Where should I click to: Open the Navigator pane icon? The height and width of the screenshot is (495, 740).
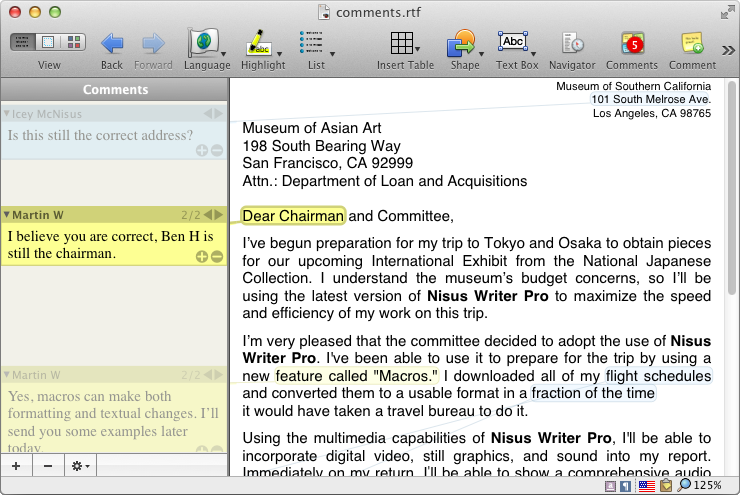click(572, 43)
